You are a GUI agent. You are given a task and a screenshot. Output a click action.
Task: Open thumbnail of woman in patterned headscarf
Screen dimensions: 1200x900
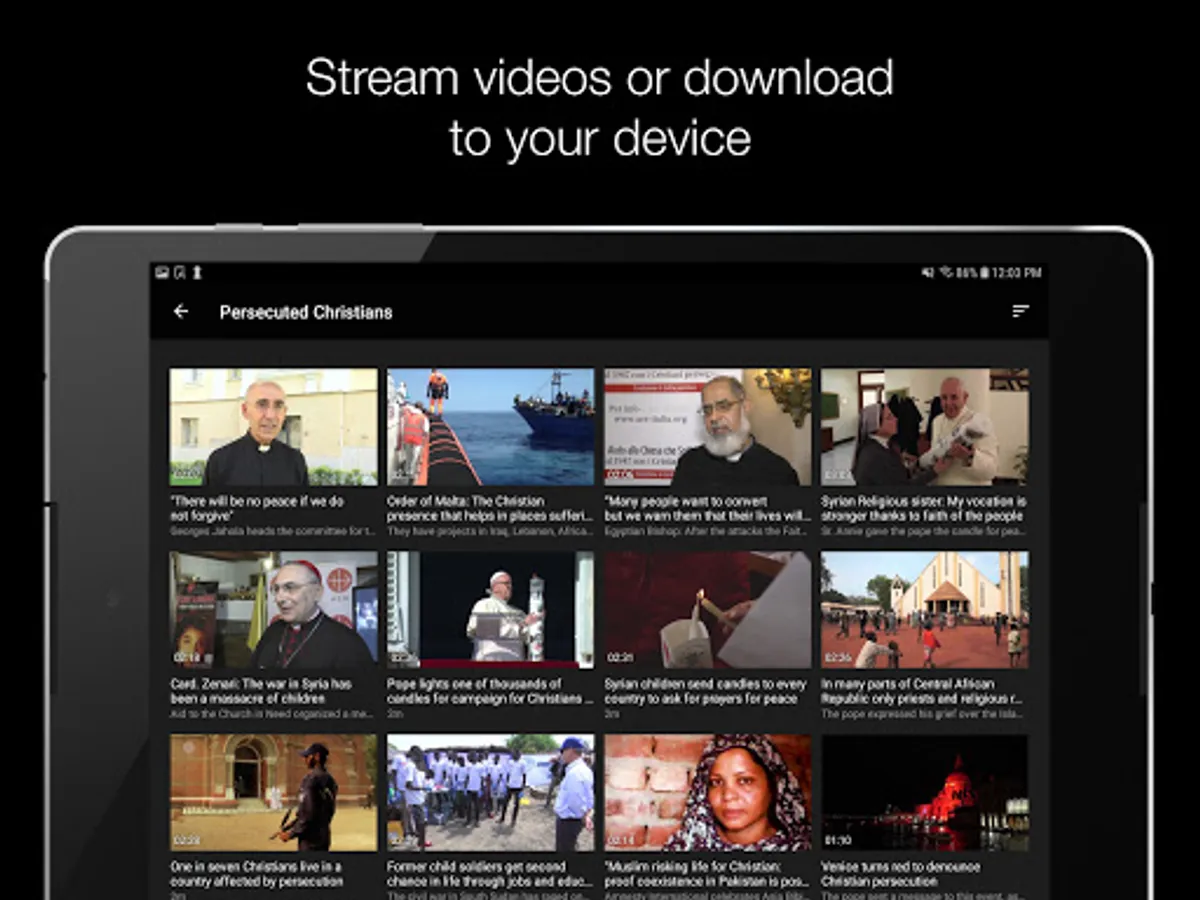tap(708, 793)
